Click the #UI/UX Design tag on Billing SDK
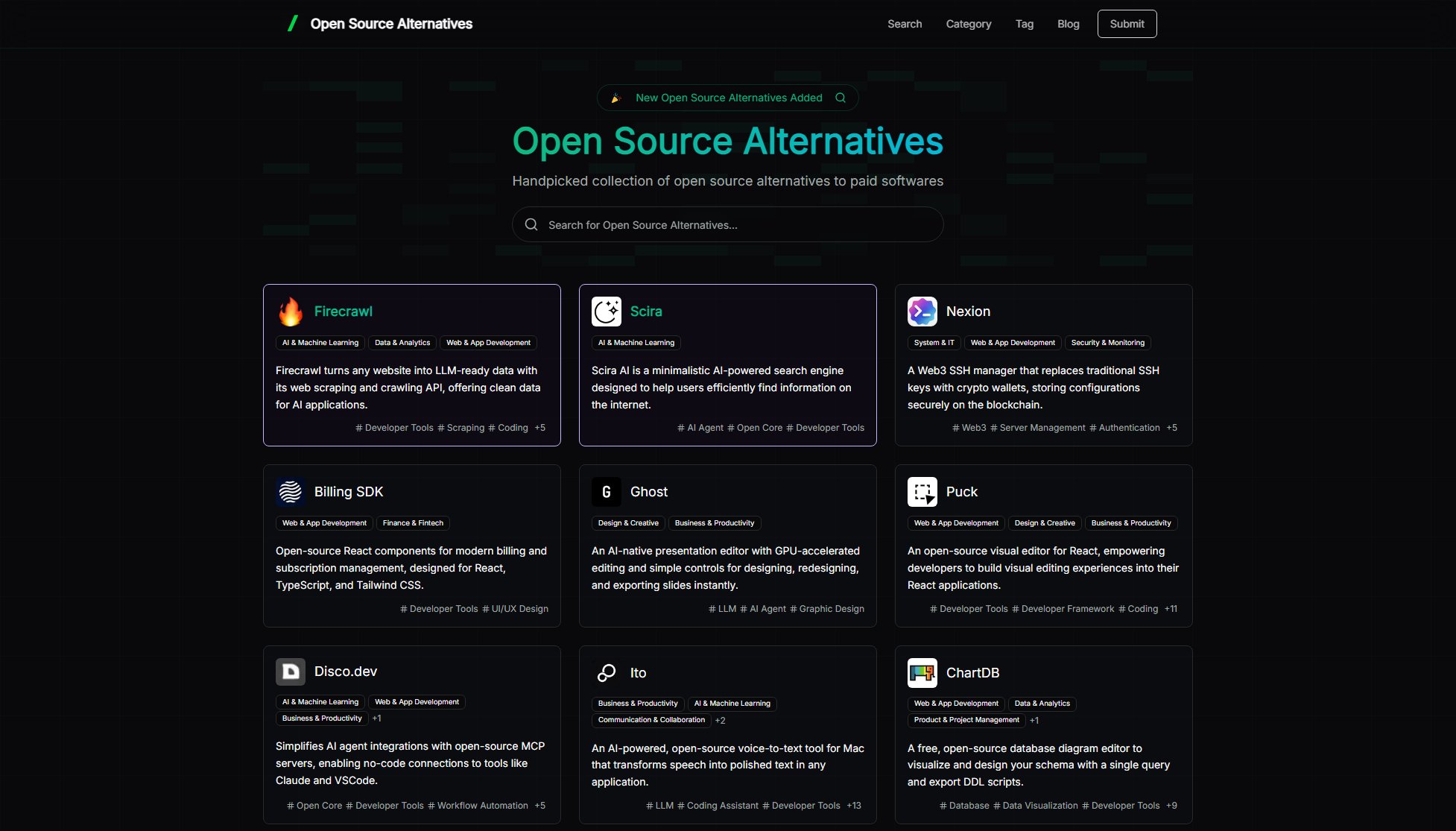Image resolution: width=1456 pixels, height=831 pixels. (x=515, y=609)
